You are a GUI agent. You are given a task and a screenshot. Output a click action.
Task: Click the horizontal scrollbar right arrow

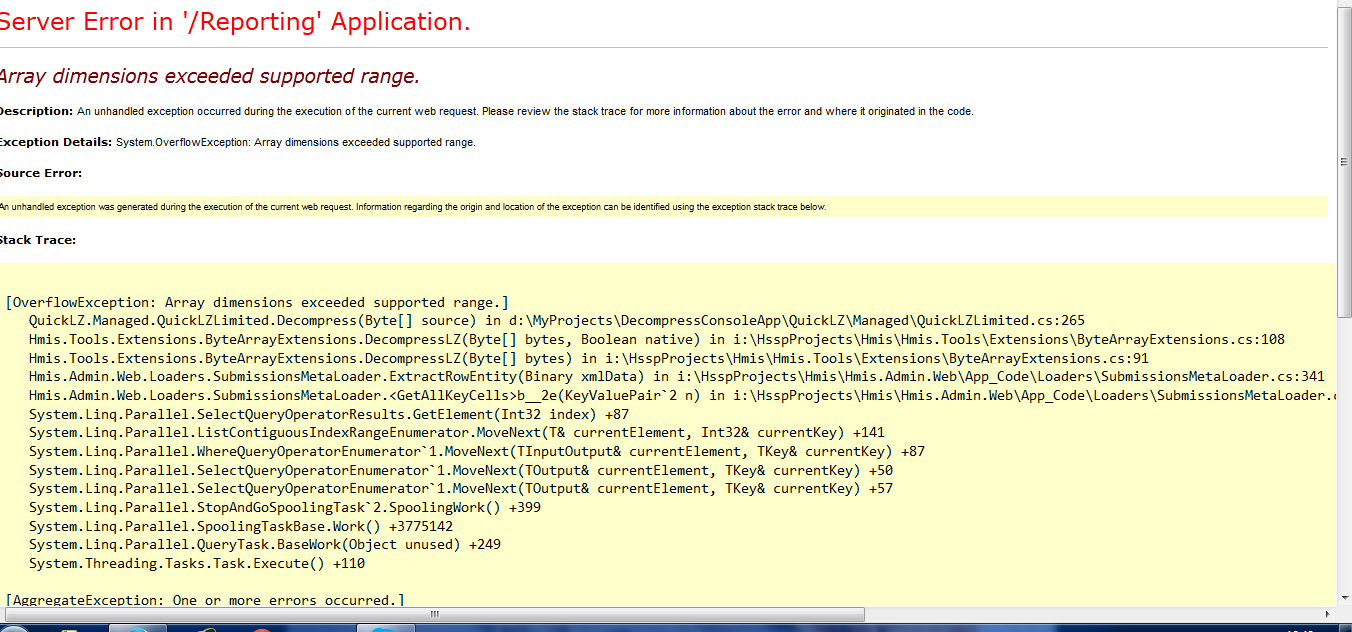[1328, 614]
